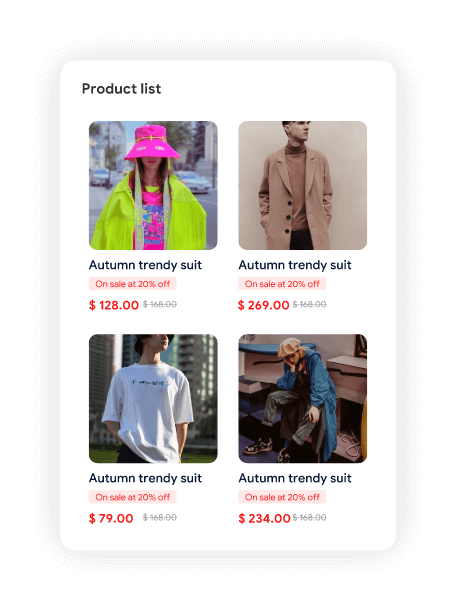
Task: Click the $ 128.00 red price
Action: [x=114, y=305]
